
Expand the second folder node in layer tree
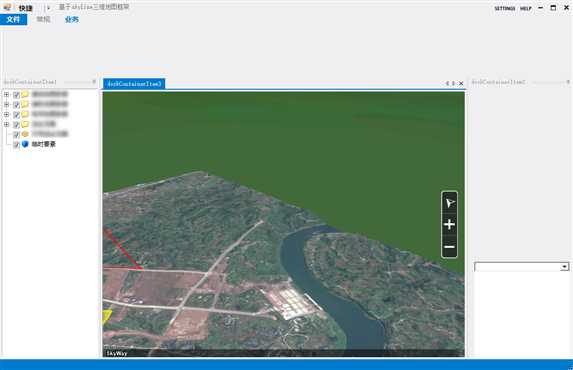(x=6, y=104)
